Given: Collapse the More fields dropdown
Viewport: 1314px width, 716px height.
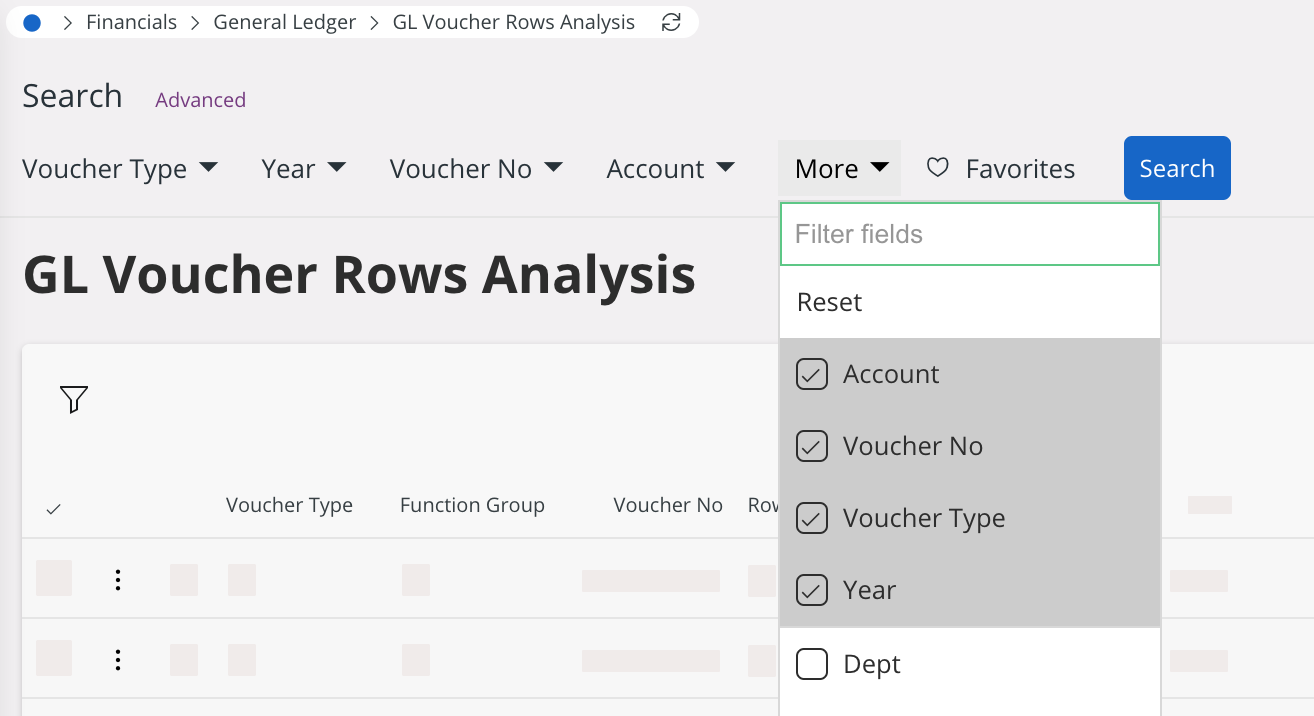Looking at the screenshot, I should pos(840,169).
